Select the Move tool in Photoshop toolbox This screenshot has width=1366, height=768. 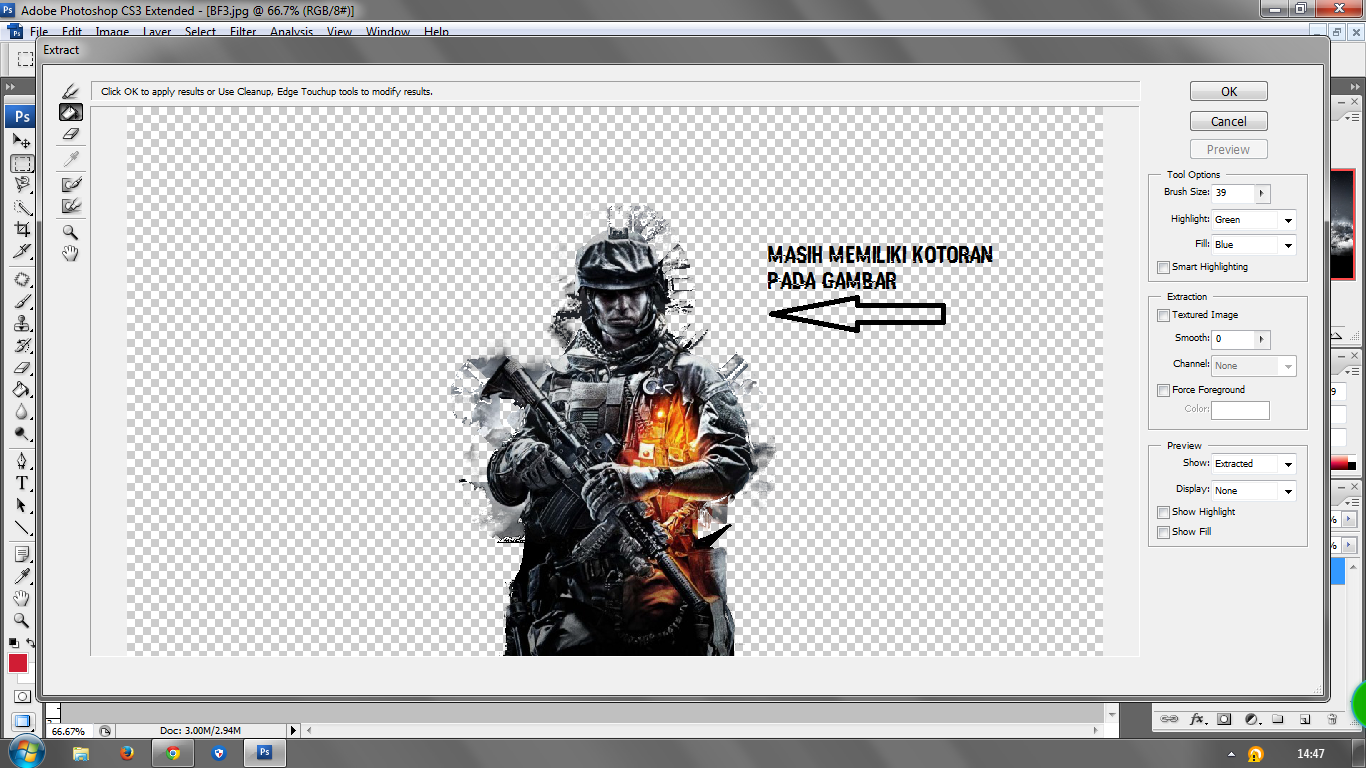pyautogui.click(x=21, y=141)
